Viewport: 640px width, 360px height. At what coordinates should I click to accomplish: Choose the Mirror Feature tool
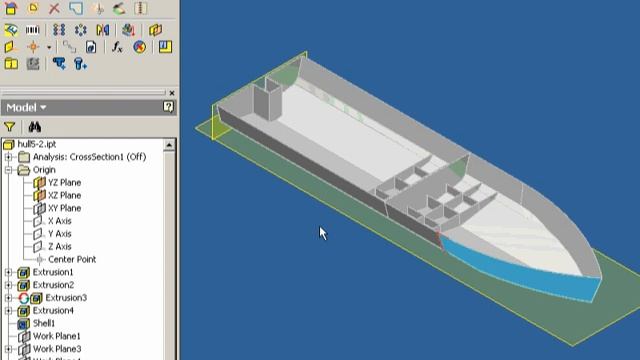[x=102, y=30]
